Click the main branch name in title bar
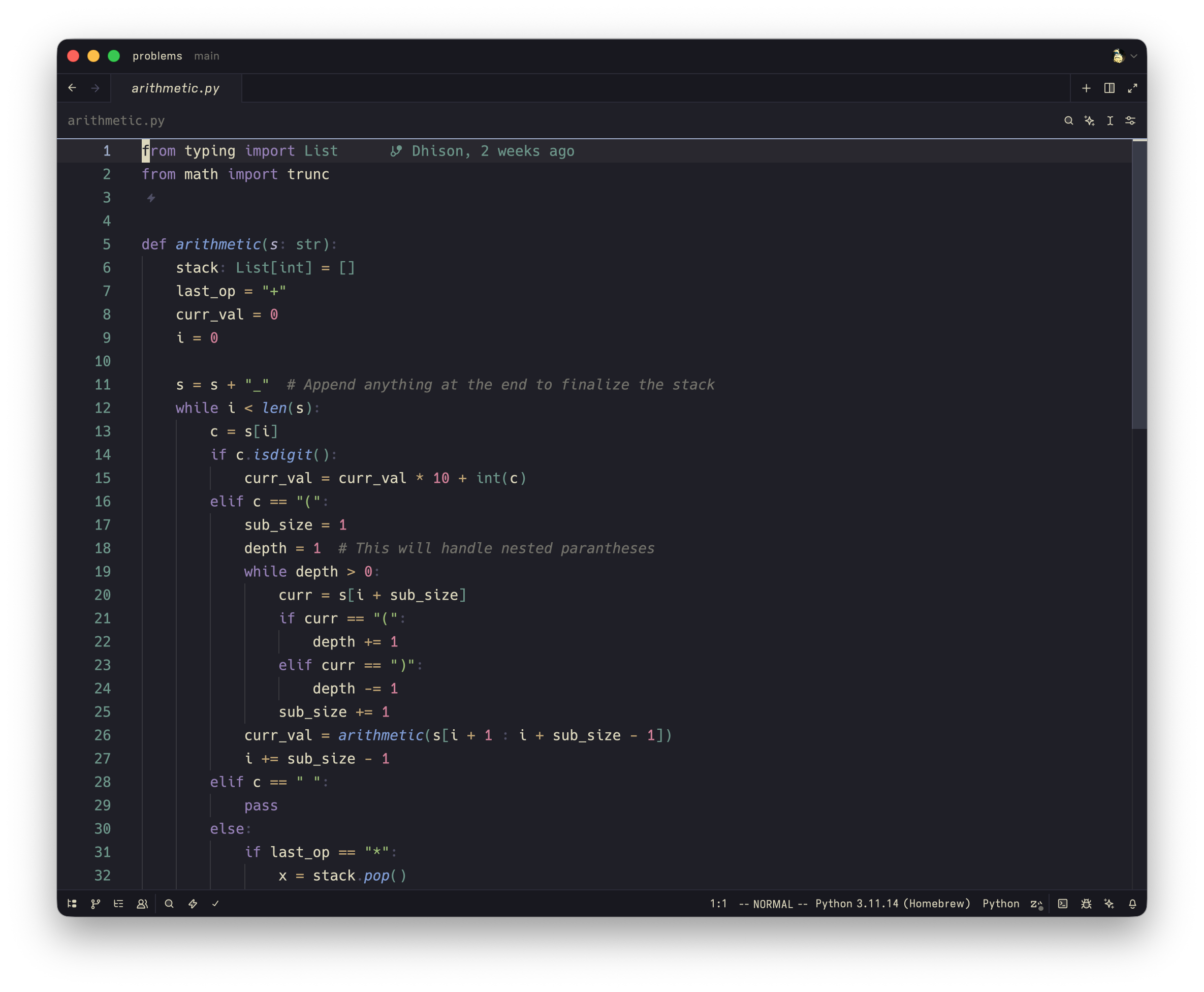1204x992 pixels. (x=206, y=56)
